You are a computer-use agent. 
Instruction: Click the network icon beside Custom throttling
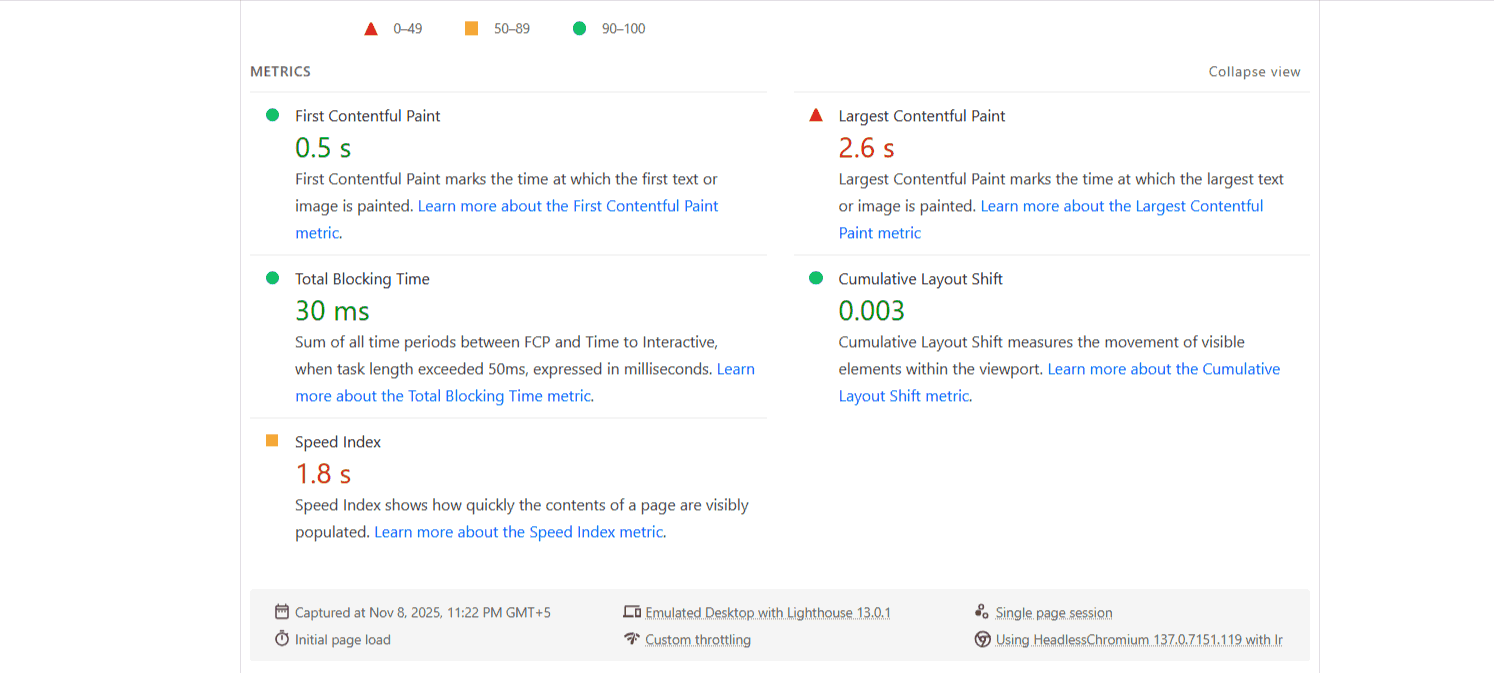pyautogui.click(x=632, y=639)
